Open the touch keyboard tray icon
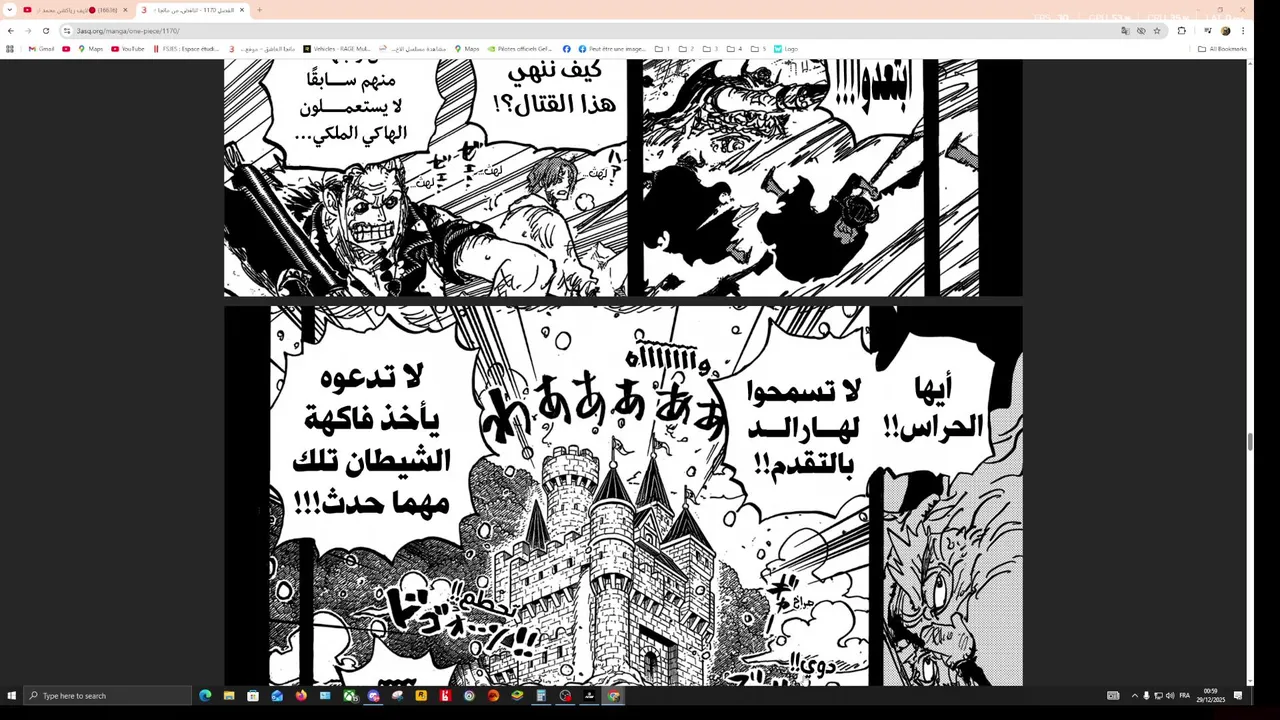 (x=1113, y=696)
